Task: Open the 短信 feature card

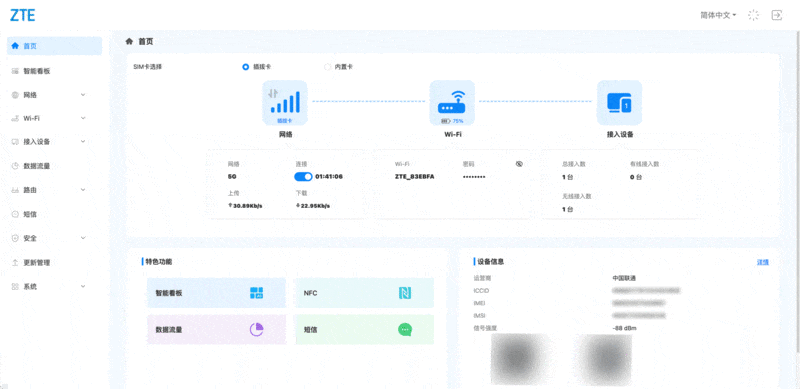Action: [x=364, y=329]
